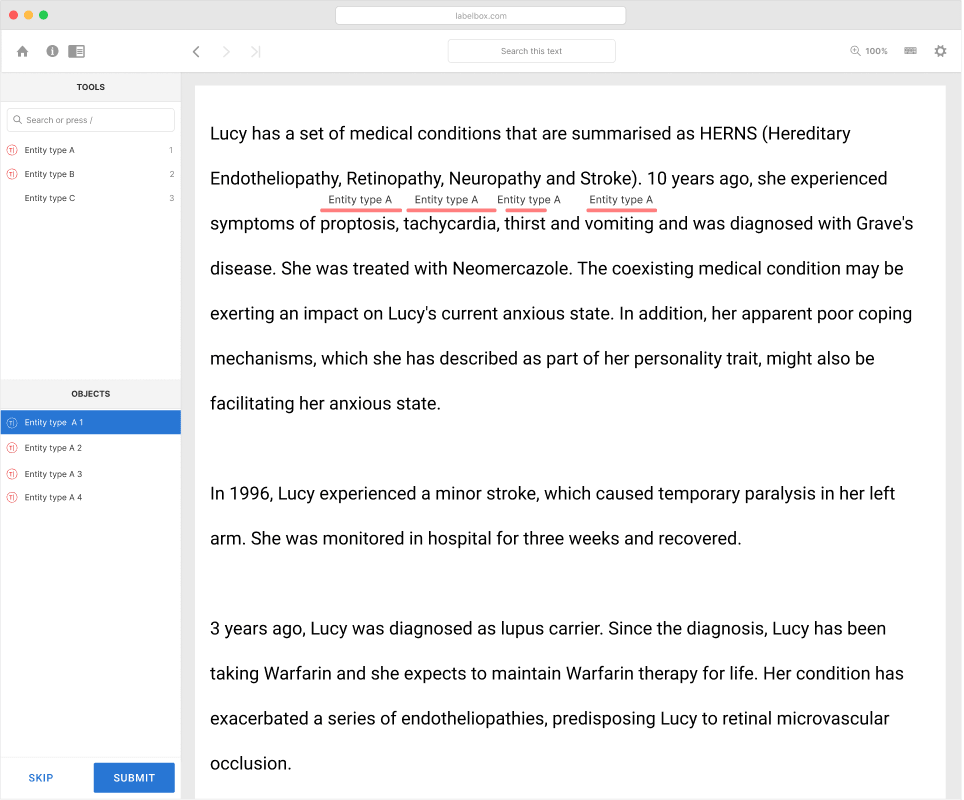Go to the home icon

tap(23, 52)
